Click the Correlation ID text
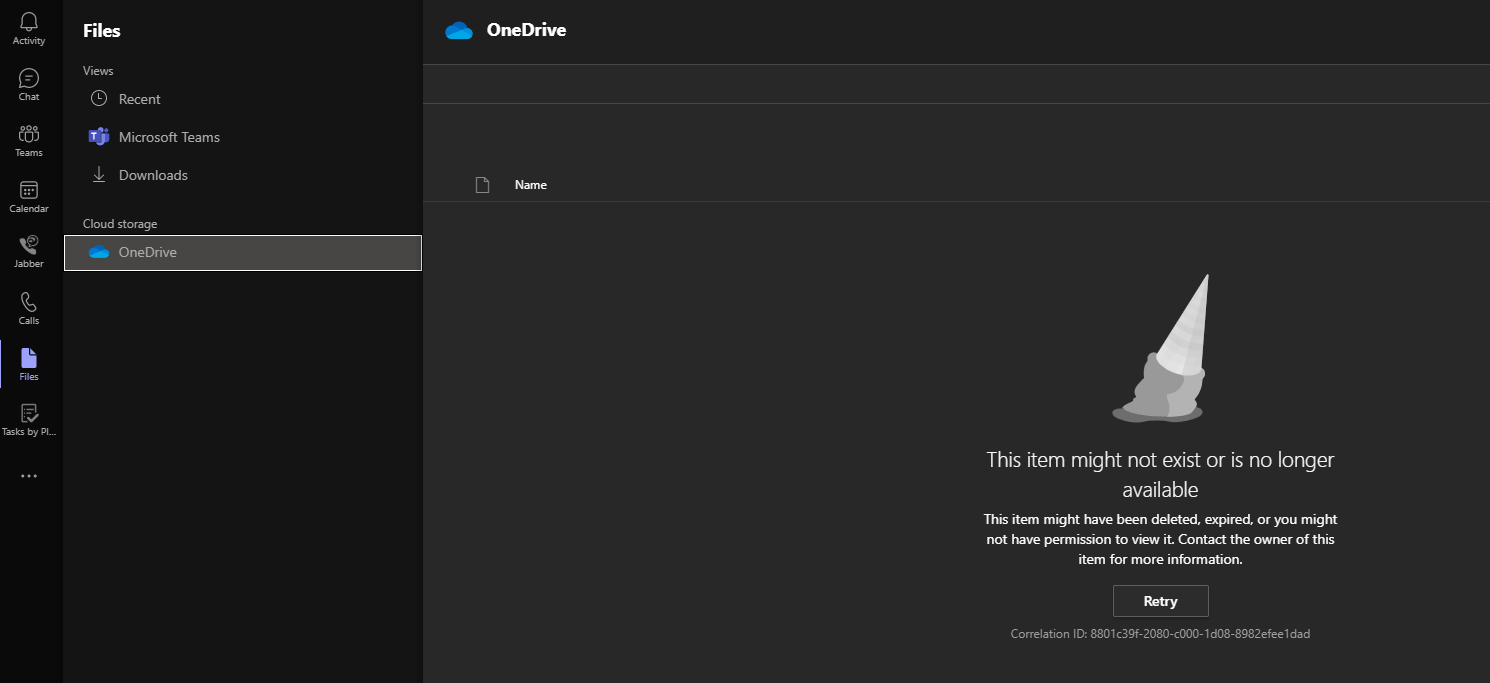Viewport: 1490px width, 683px height. point(1160,634)
